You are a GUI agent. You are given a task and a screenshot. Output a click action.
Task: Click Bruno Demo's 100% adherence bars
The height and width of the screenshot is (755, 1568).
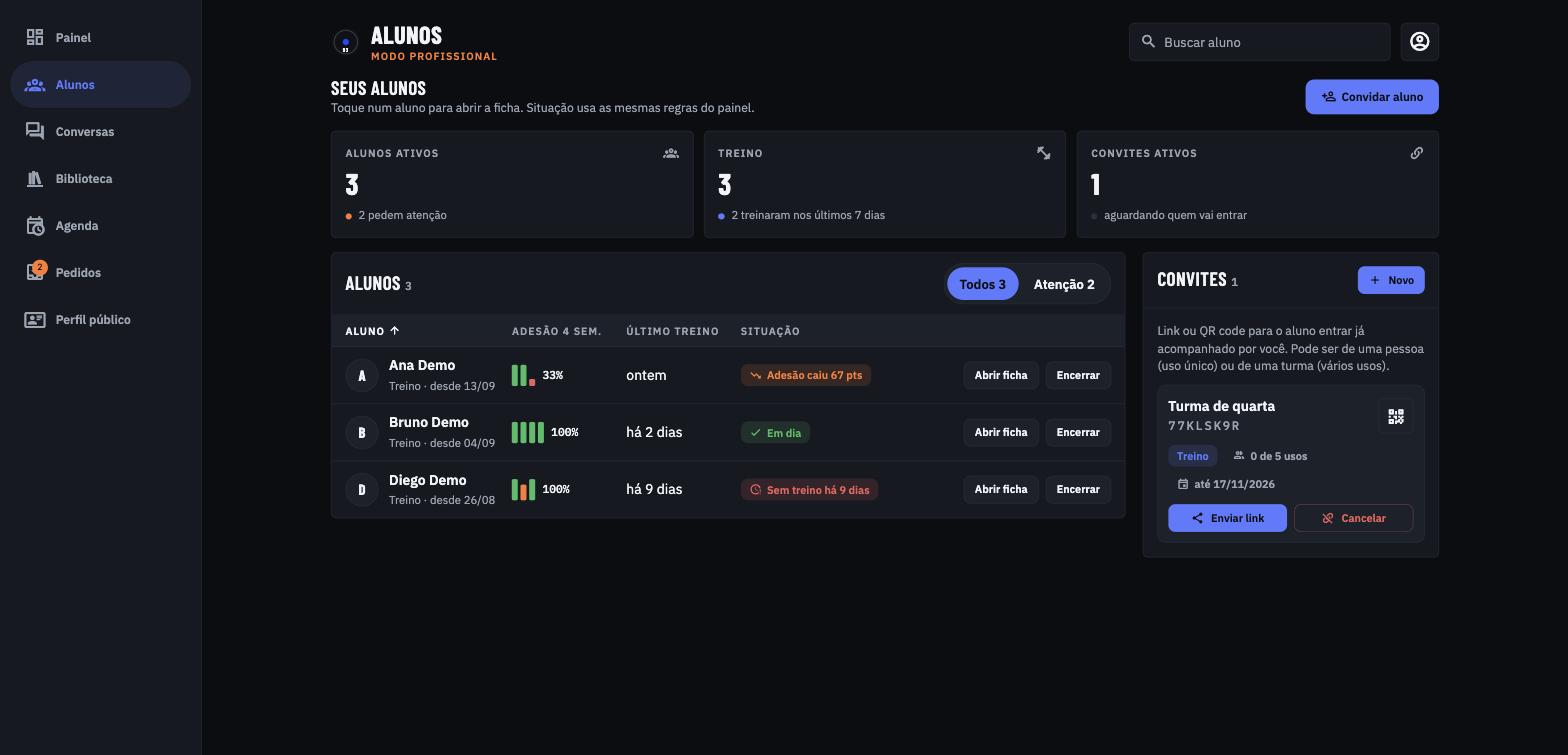coord(528,432)
